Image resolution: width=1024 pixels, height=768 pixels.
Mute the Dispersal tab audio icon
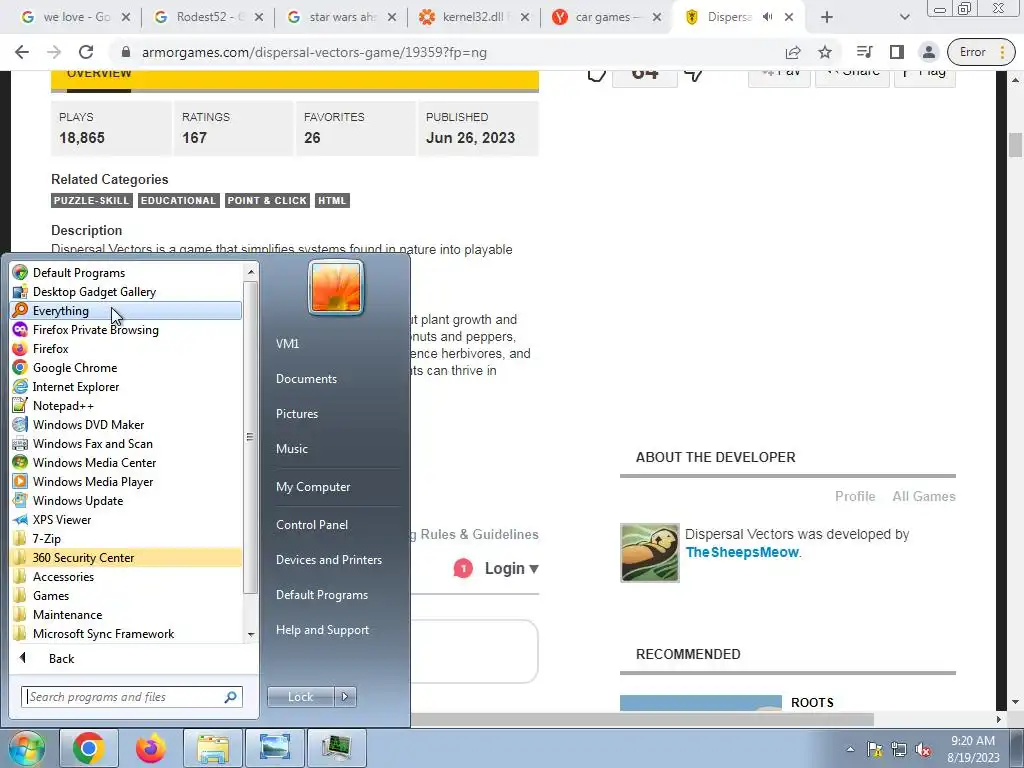coord(768,17)
